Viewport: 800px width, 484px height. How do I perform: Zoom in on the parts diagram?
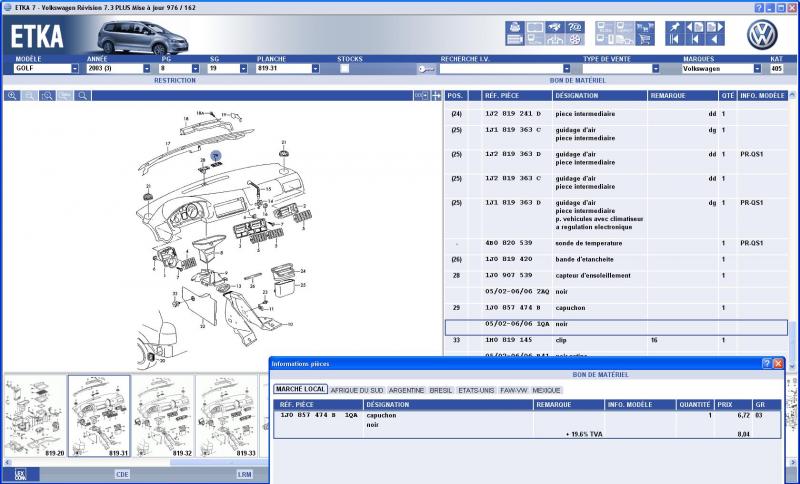click(x=12, y=95)
